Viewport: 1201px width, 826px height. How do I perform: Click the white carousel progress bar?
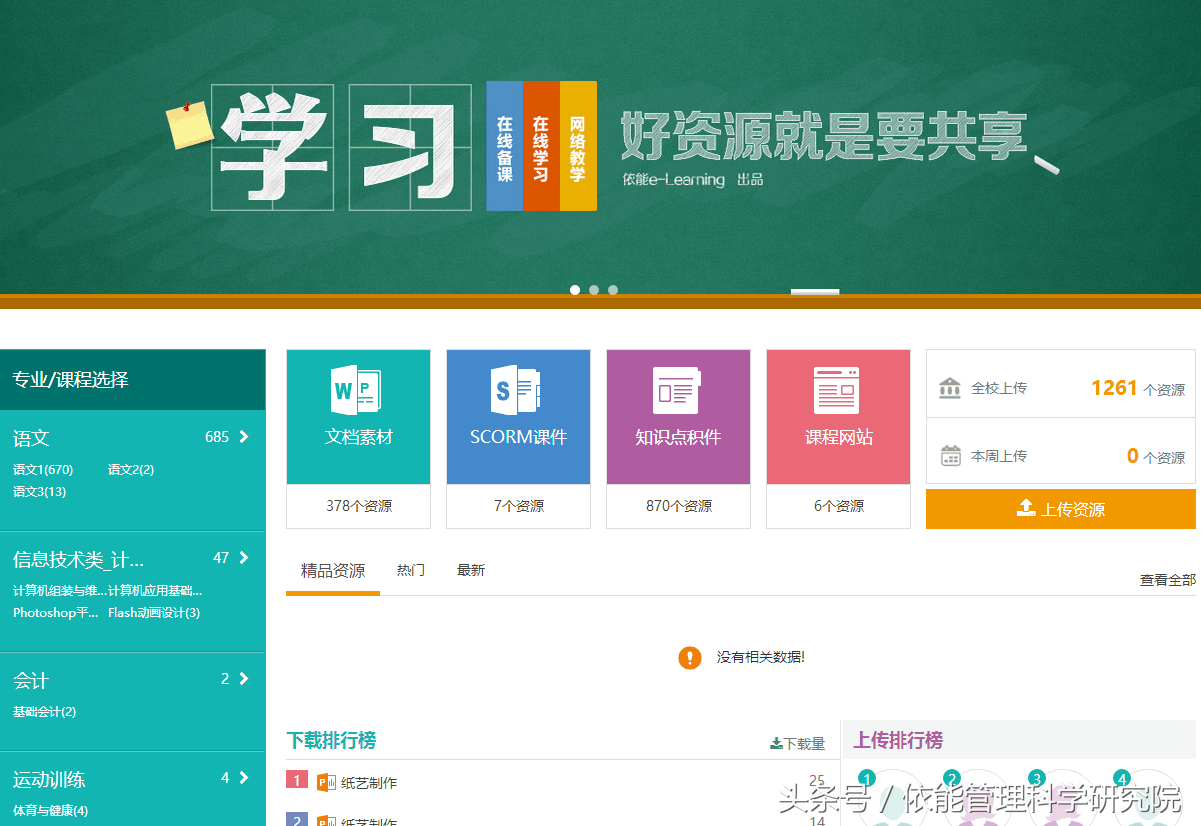[814, 291]
